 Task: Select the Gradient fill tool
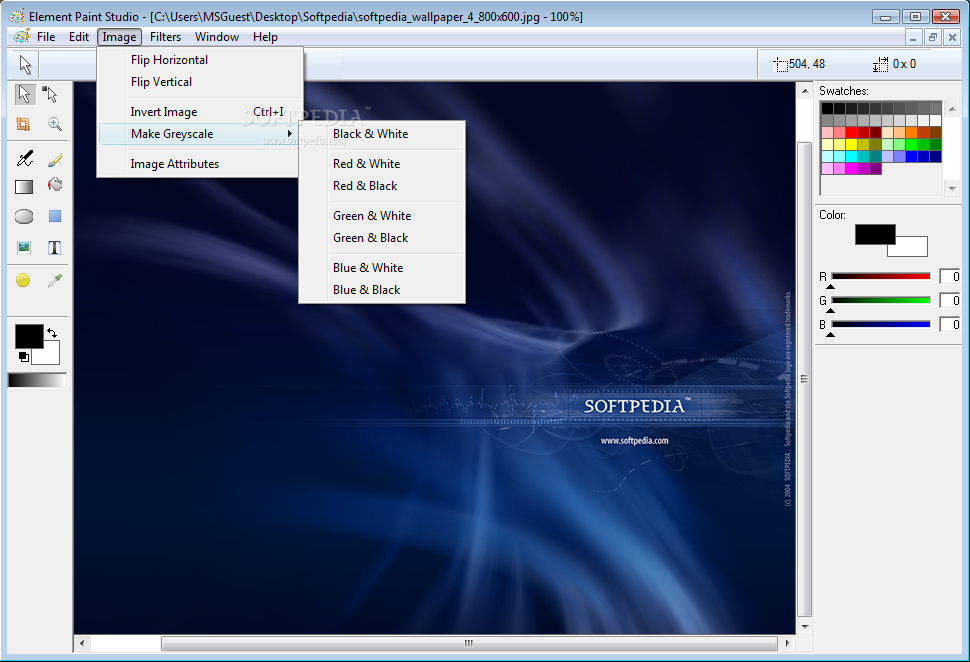[x=24, y=187]
